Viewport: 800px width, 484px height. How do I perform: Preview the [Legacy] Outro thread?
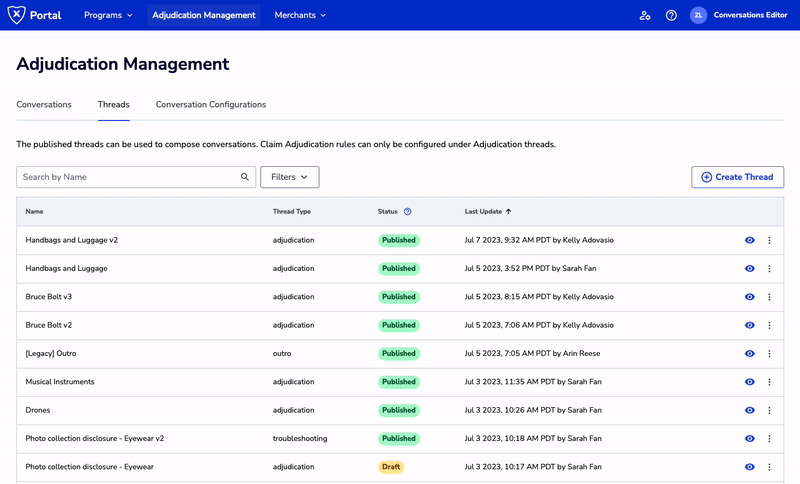(x=750, y=353)
